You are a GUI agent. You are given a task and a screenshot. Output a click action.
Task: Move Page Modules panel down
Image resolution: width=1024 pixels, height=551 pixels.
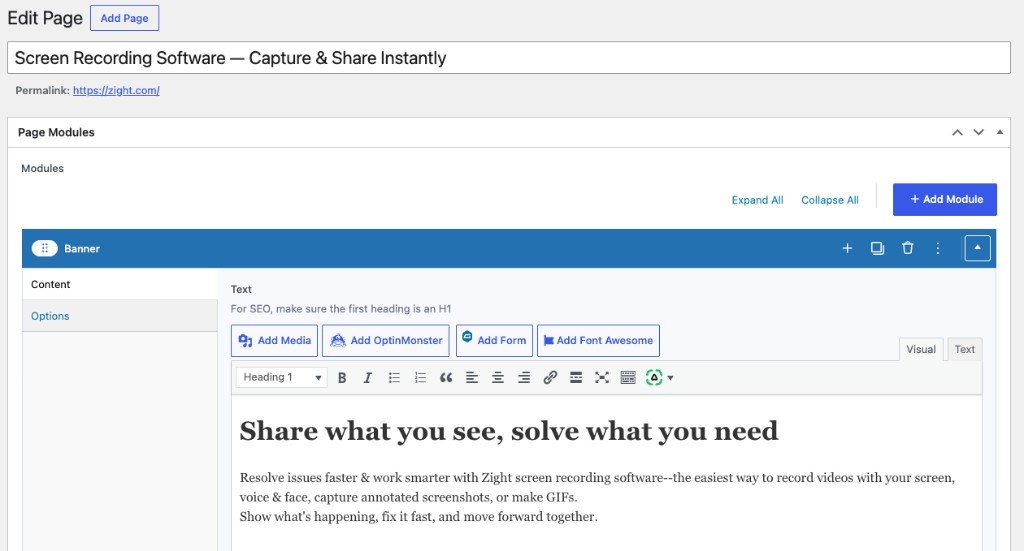click(x=978, y=133)
